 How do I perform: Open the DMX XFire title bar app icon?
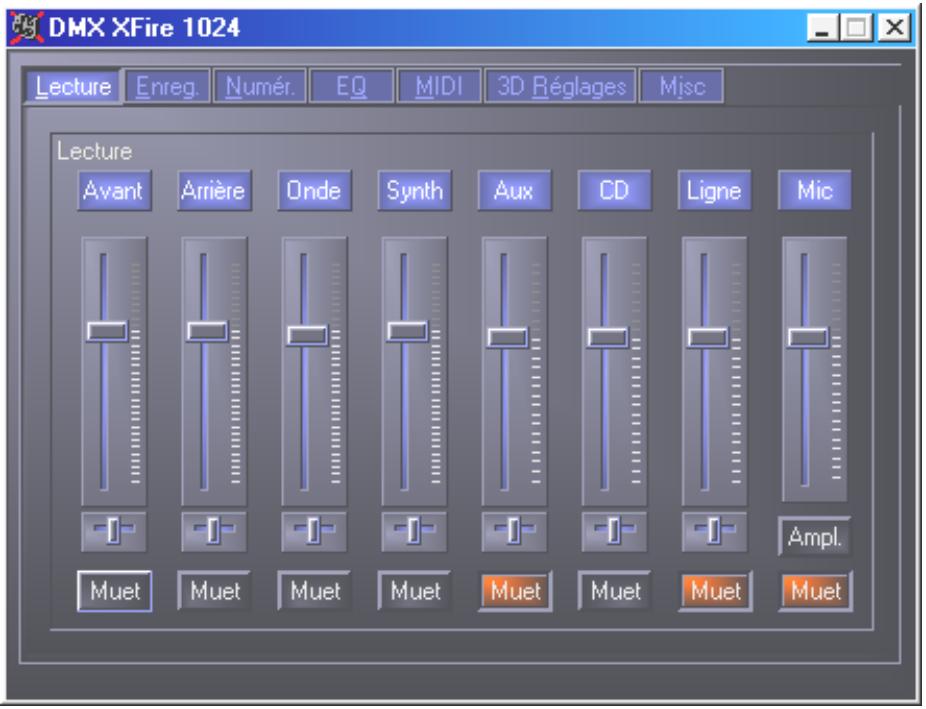pos(27,27)
